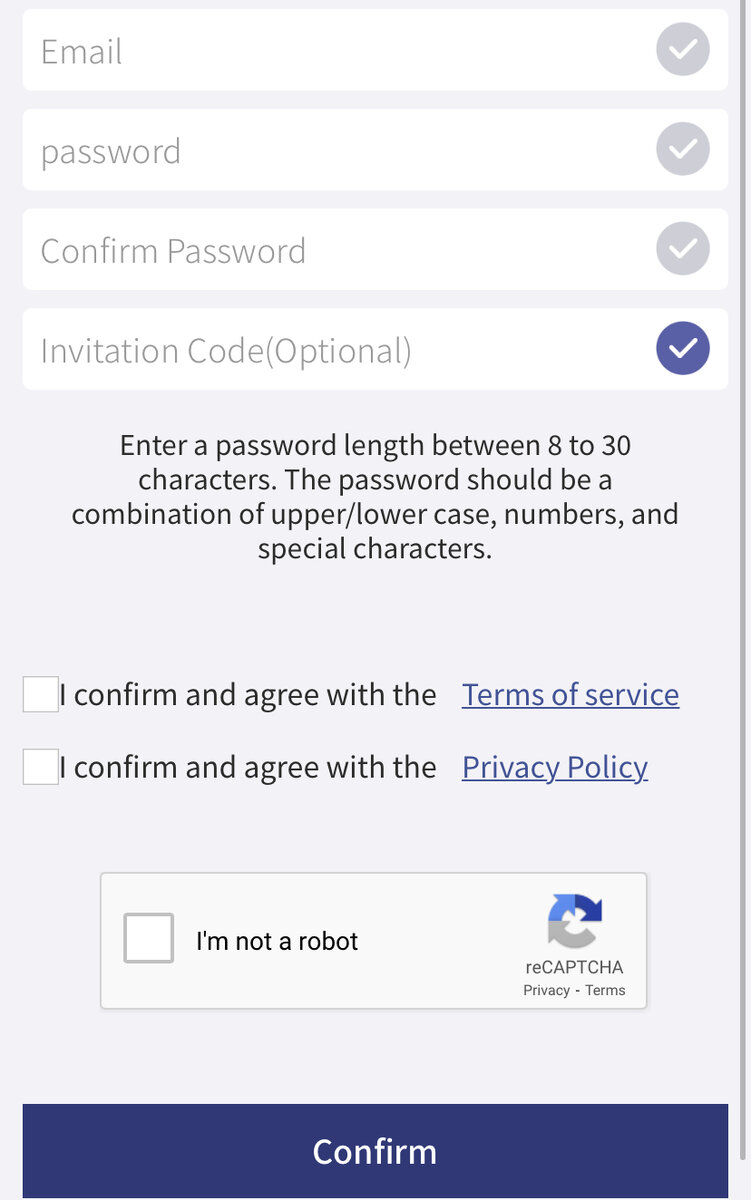Click the blue checkmark icon beside Invitation Code

683,349
